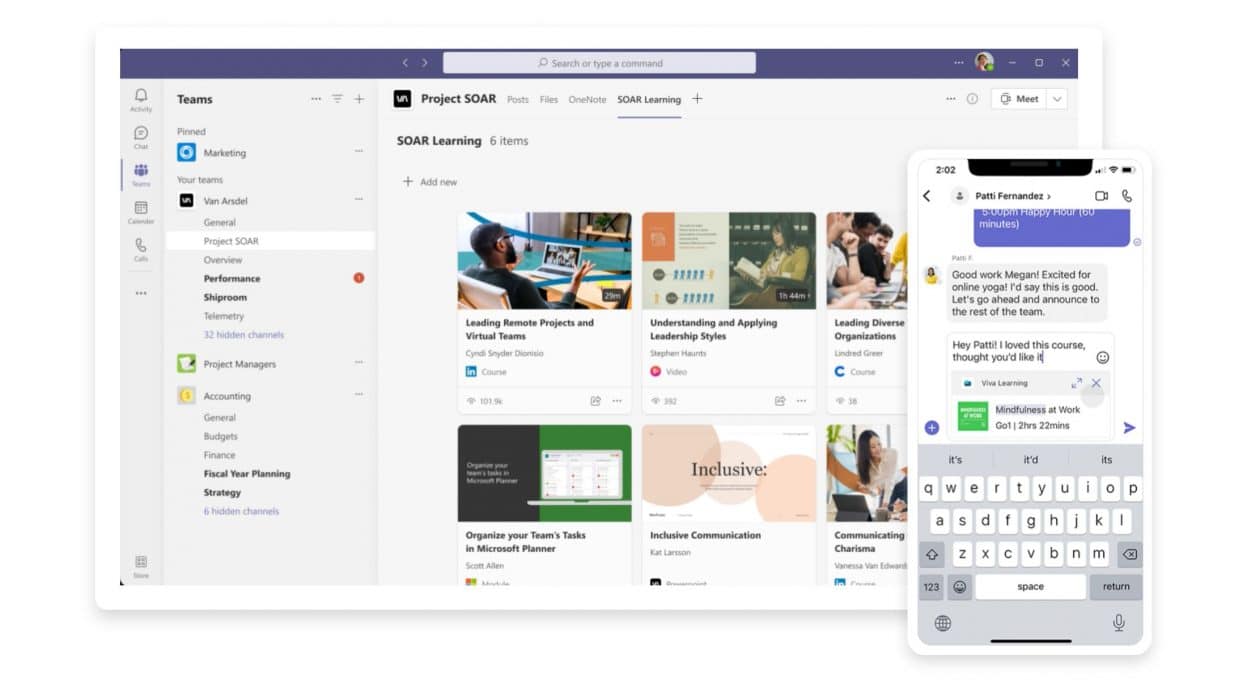Viewport: 1247px width, 680px height.
Task: Click Add new in SOAR Learning
Action: point(430,182)
